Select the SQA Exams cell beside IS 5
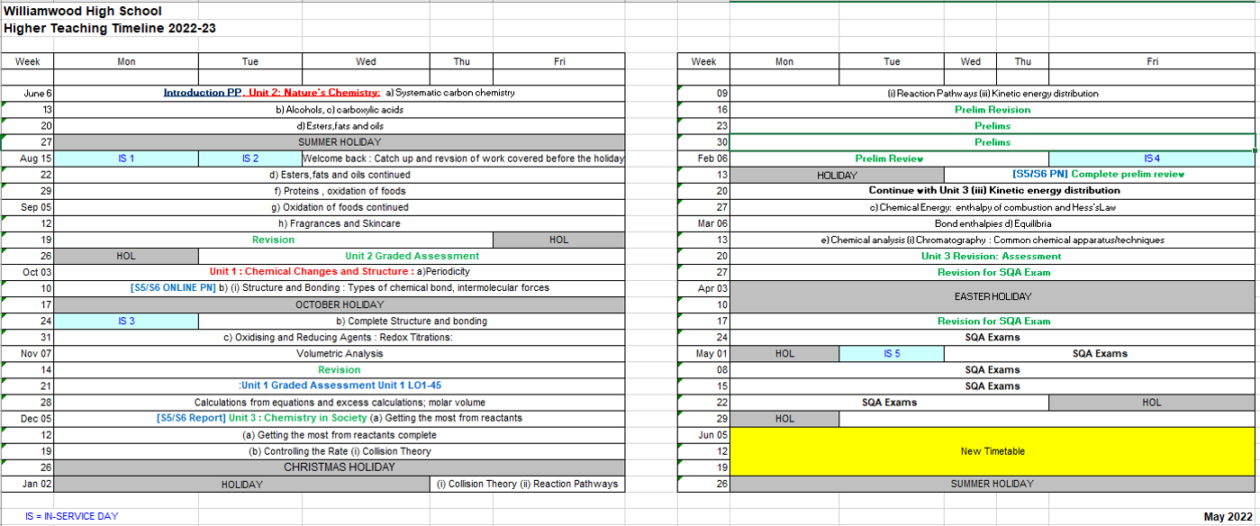Viewport: 1260px width, 526px height. click(x=1099, y=353)
